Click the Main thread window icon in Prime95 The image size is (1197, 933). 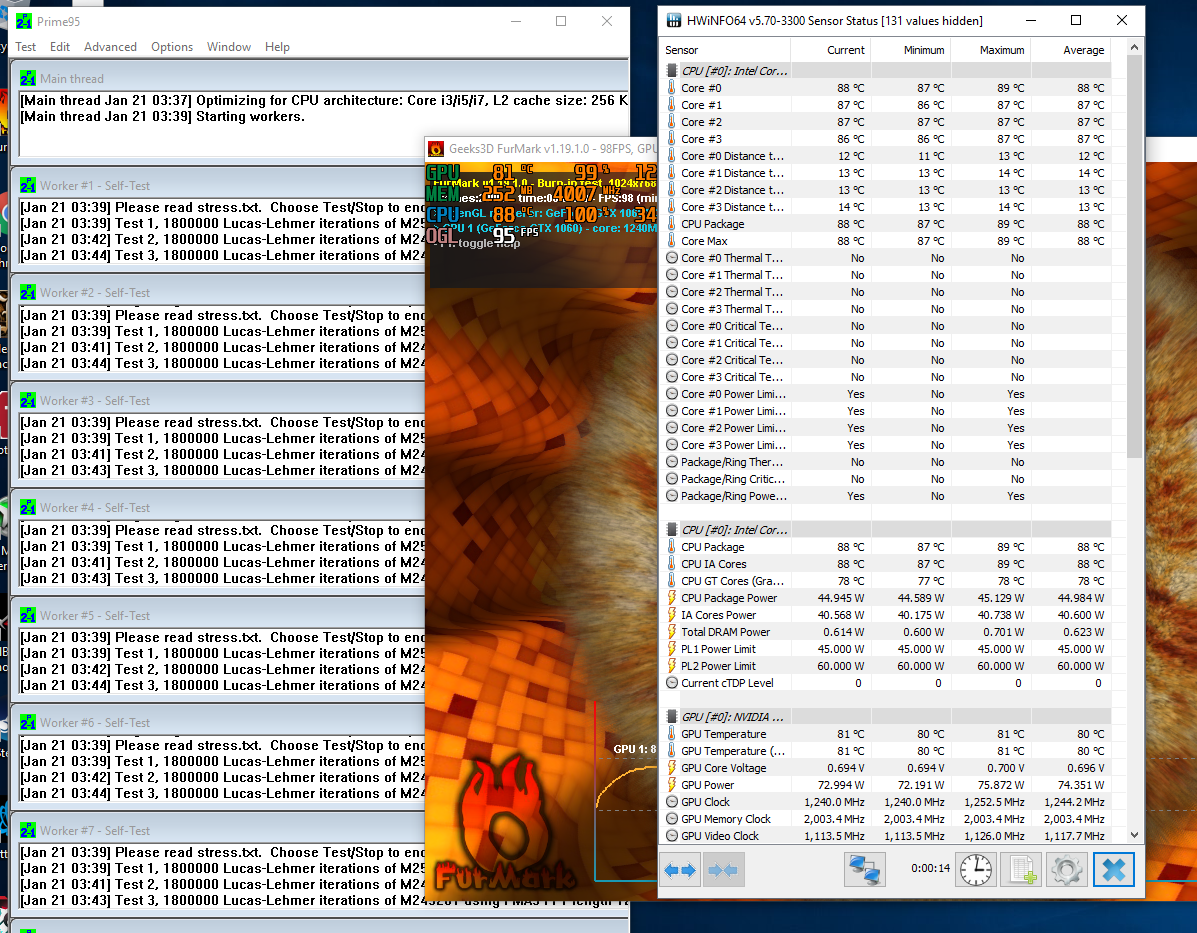pyautogui.click(x=28, y=79)
